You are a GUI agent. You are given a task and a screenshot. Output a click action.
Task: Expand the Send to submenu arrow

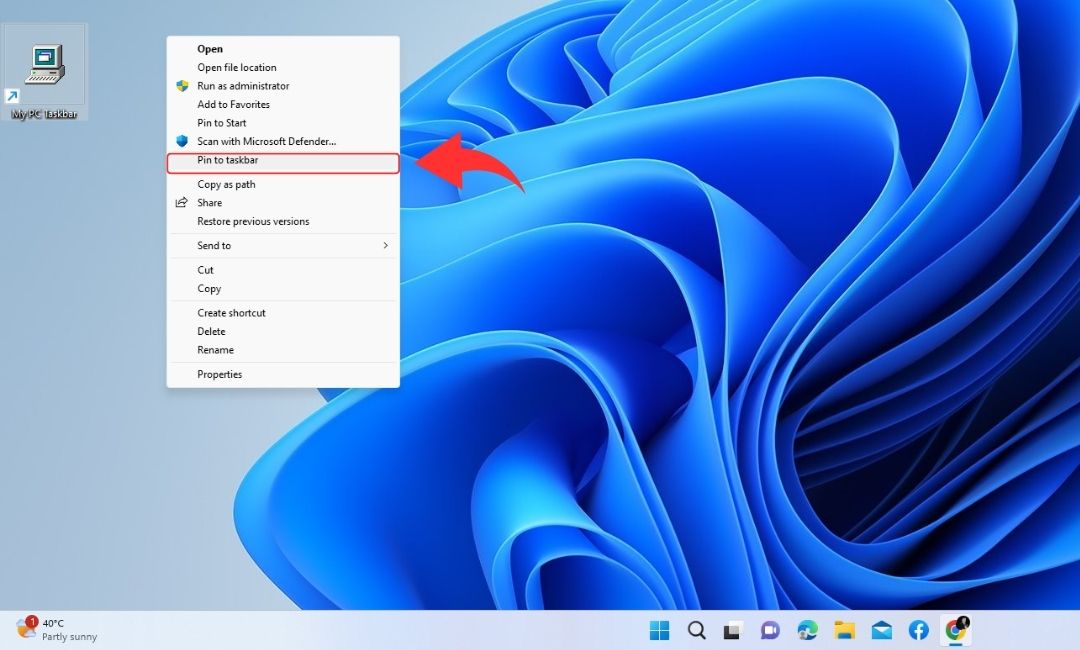tap(385, 246)
